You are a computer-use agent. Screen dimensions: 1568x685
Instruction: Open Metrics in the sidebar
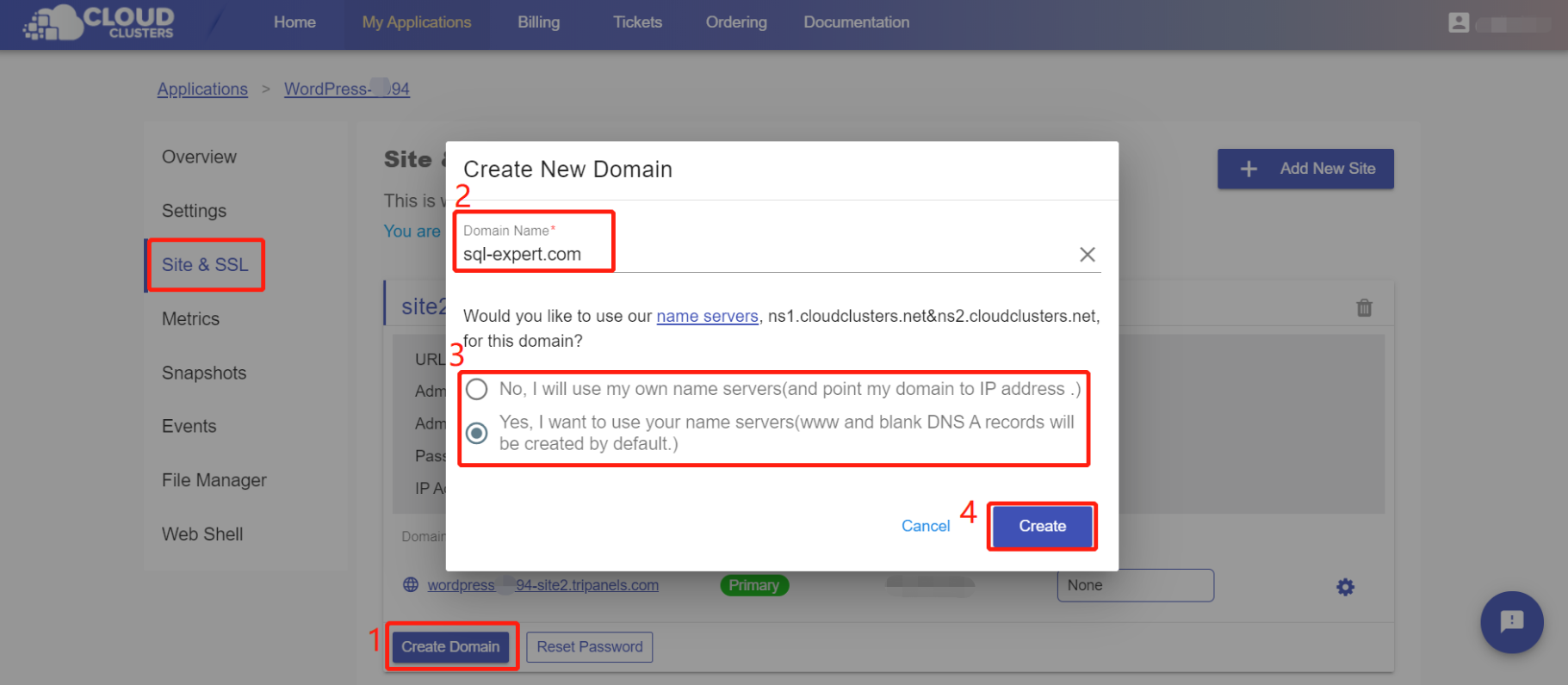point(191,319)
